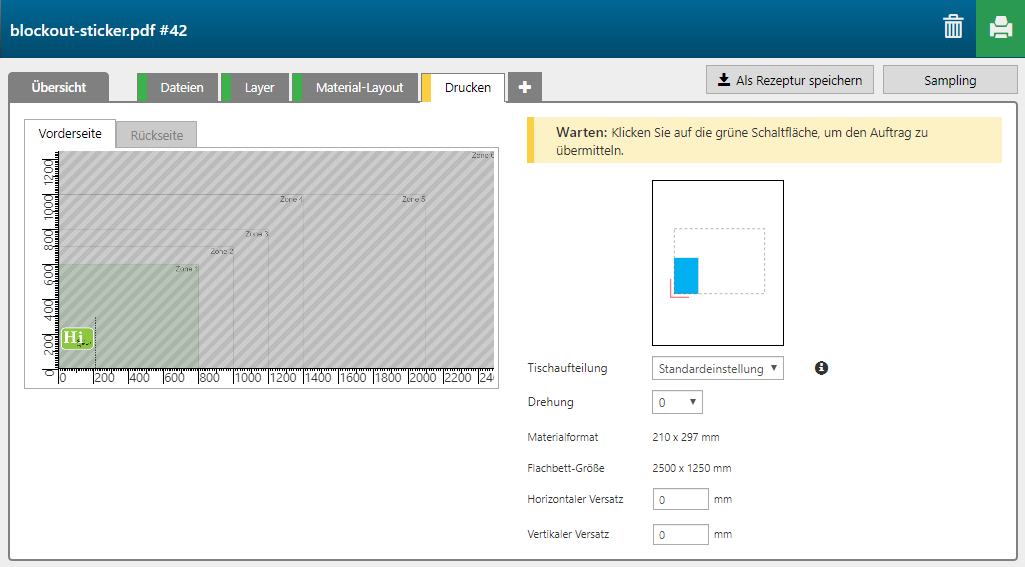Open the Tischaufteilung Standardeinstellung dropdown

[x=717, y=369]
